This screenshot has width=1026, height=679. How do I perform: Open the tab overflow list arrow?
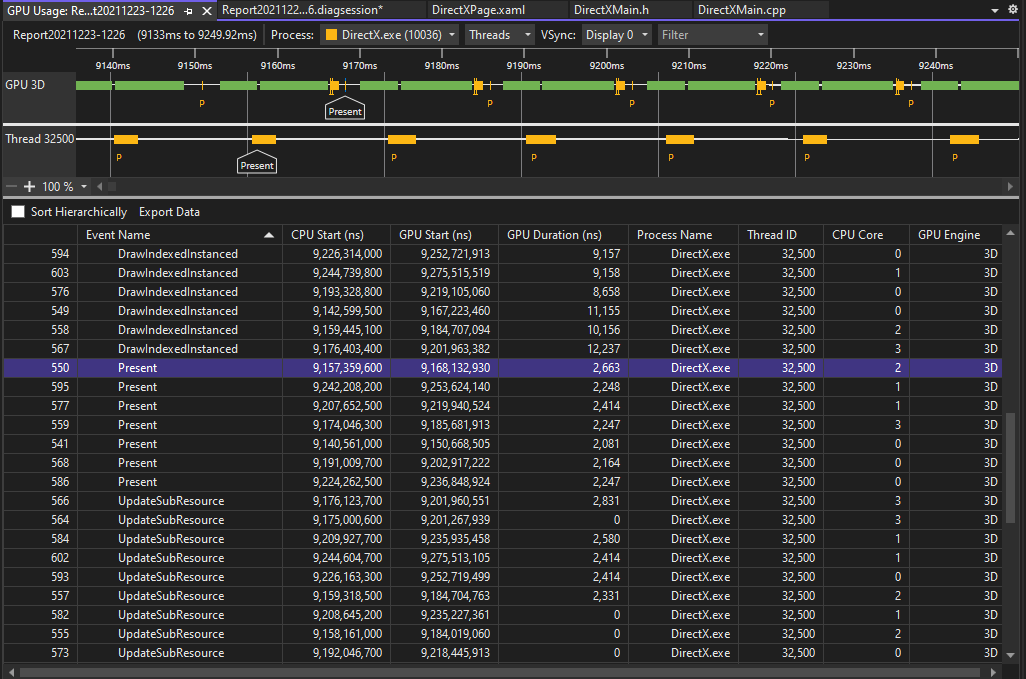pyautogui.click(x=995, y=10)
